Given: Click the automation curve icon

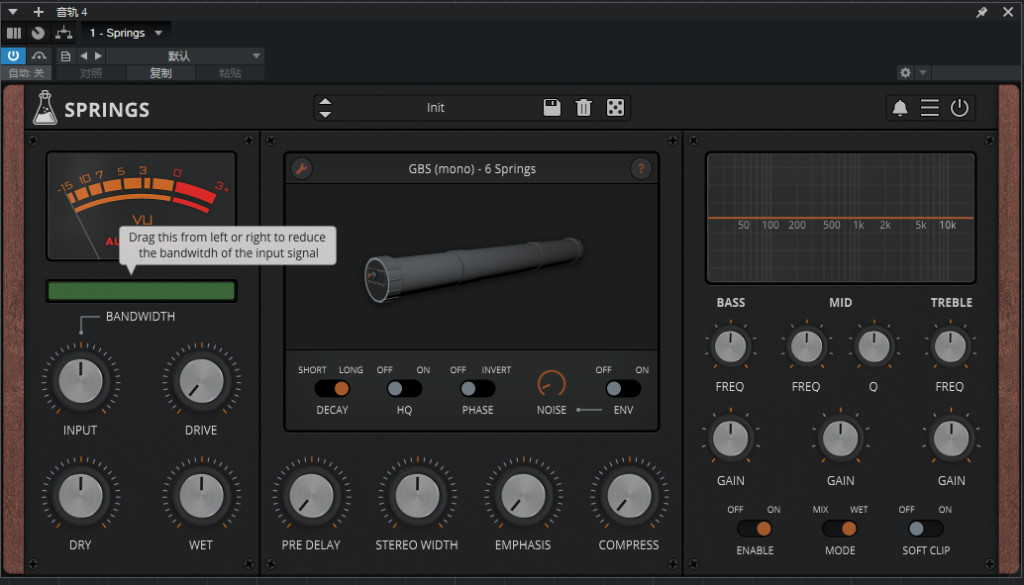Looking at the screenshot, I should pos(39,56).
